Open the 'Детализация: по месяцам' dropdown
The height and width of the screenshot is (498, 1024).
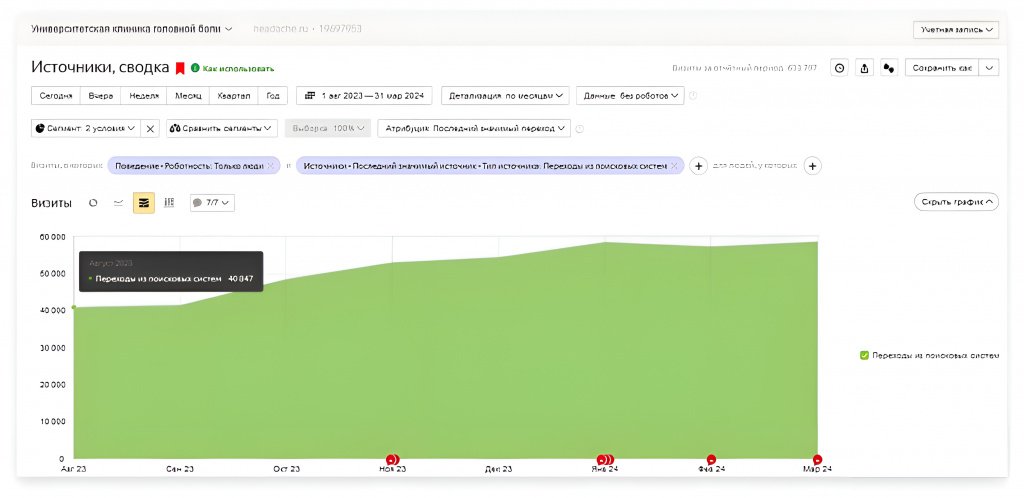click(x=505, y=96)
